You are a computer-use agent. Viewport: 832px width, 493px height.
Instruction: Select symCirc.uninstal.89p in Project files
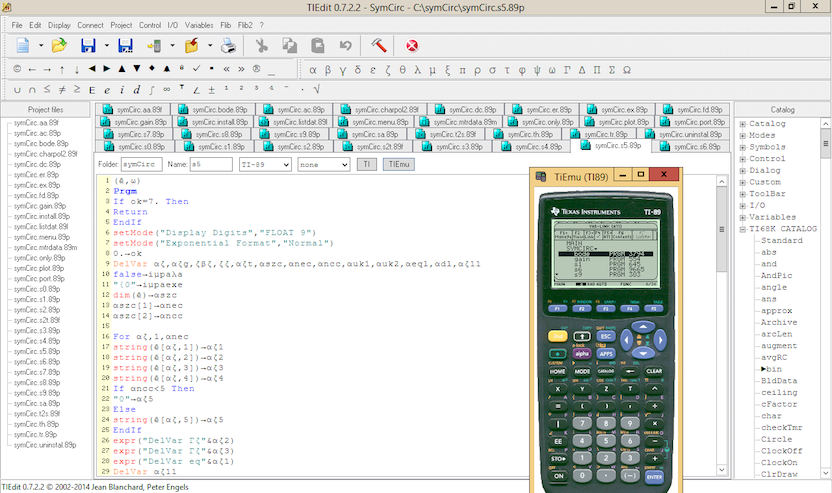click(x=45, y=445)
